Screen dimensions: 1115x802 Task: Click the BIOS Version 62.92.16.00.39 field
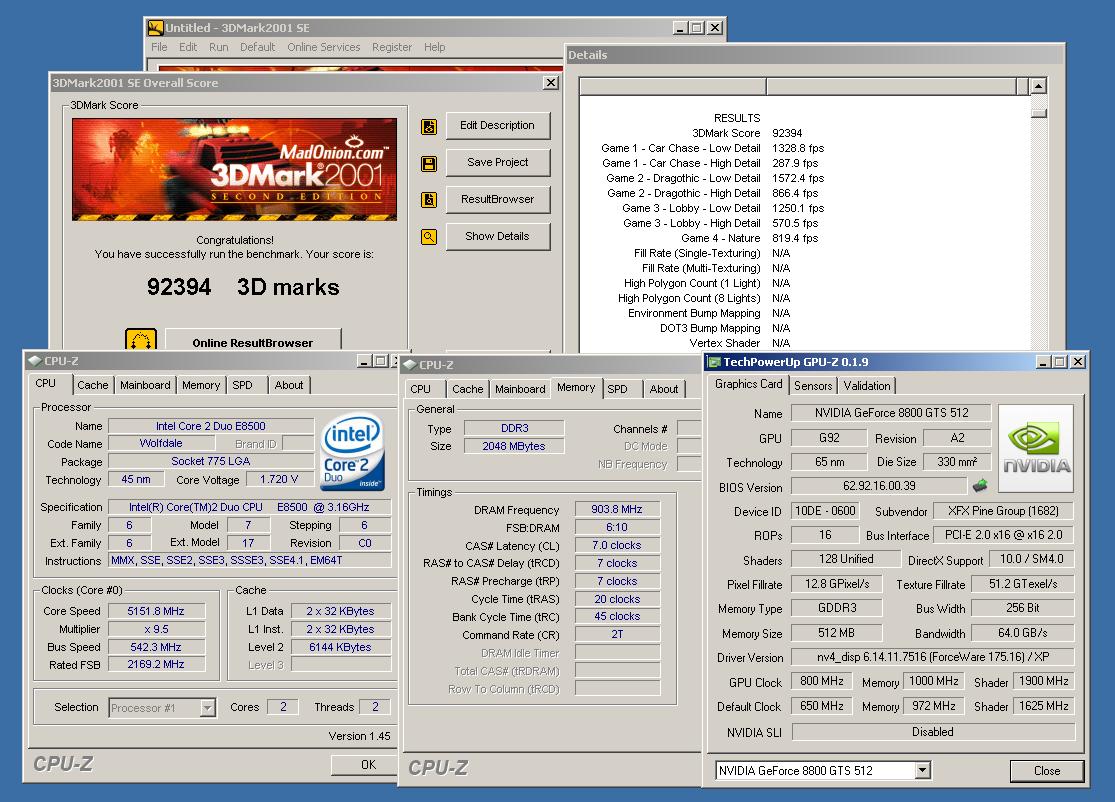880,486
